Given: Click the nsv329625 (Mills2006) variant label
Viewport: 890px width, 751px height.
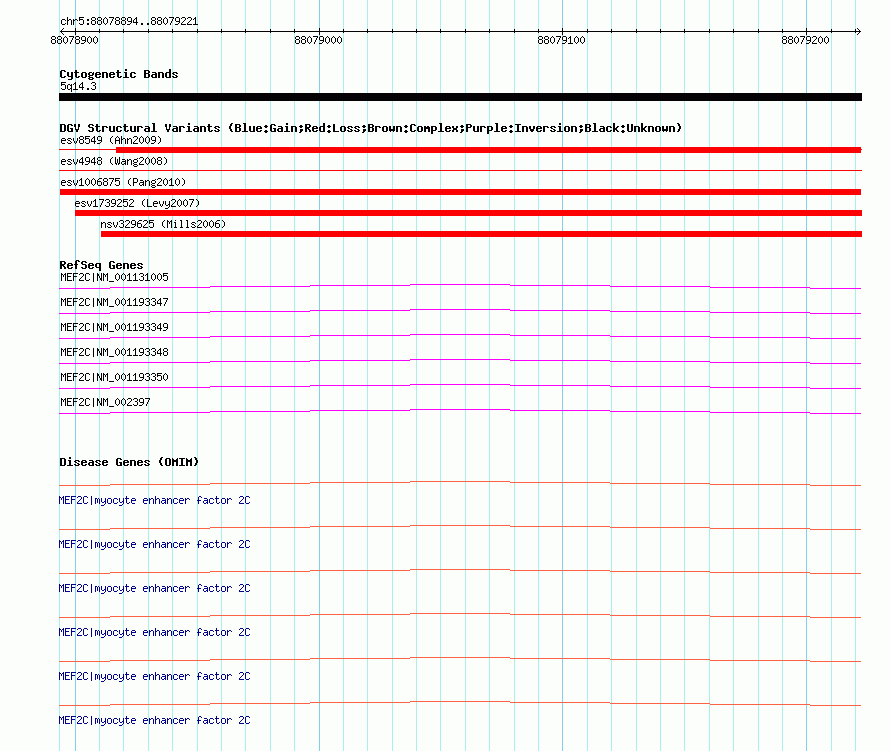Looking at the screenshot, I should (163, 224).
